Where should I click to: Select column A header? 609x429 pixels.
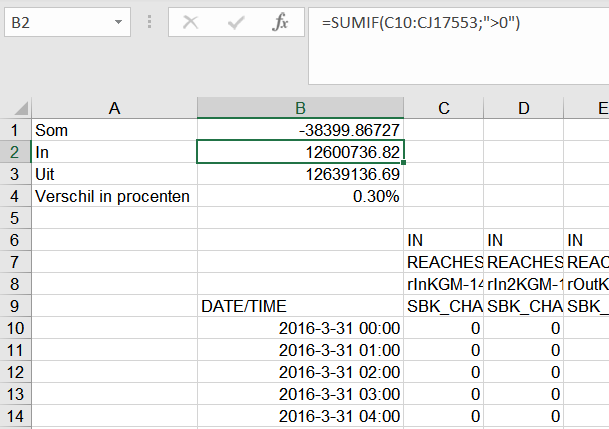pyautogui.click(x=114, y=108)
